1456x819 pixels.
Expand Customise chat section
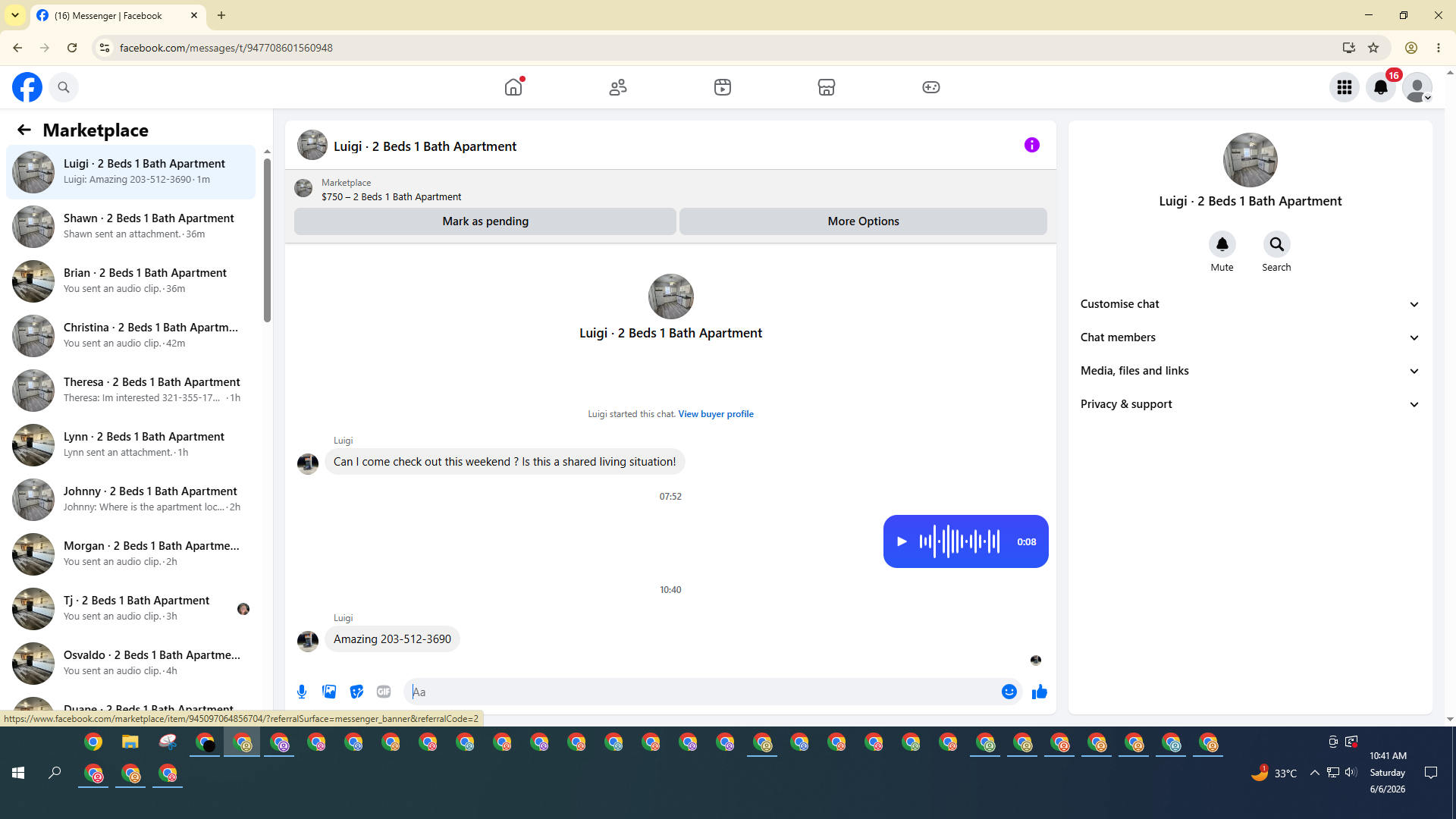coord(1250,304)
